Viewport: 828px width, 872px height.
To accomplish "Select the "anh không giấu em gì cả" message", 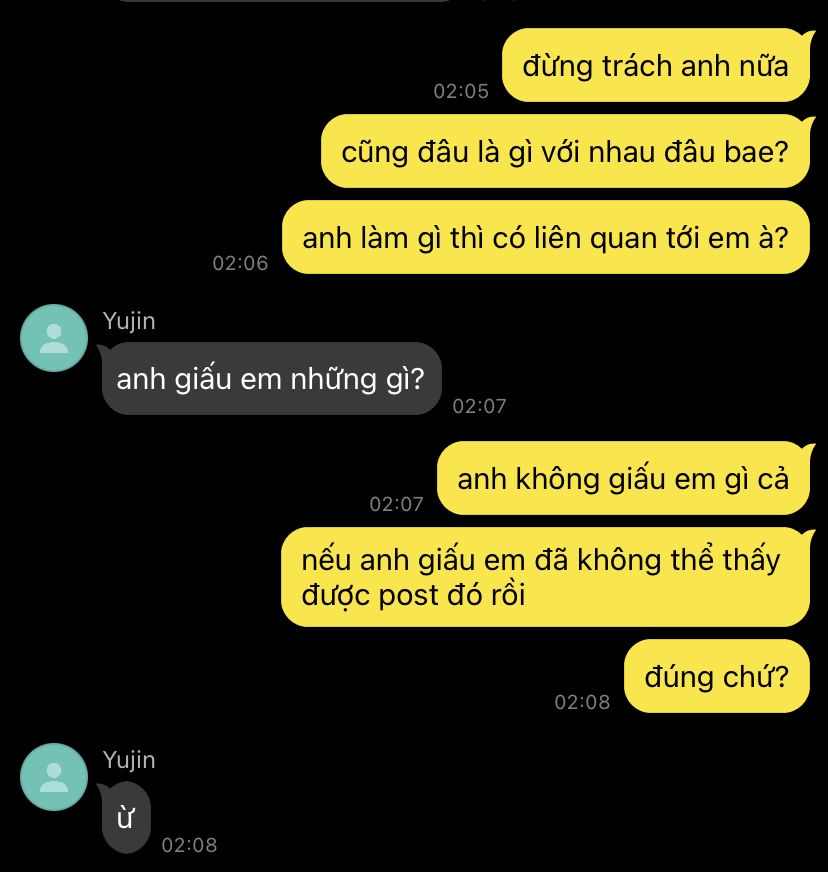I will point(623,478).
